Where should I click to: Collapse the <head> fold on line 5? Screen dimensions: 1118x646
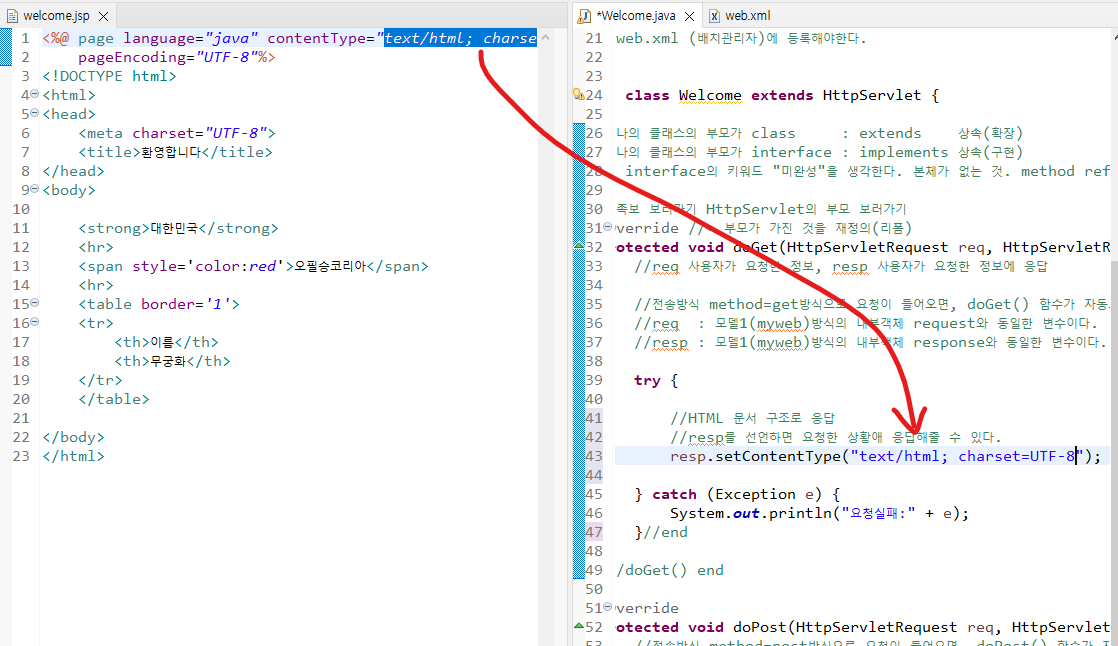point(35,113)
